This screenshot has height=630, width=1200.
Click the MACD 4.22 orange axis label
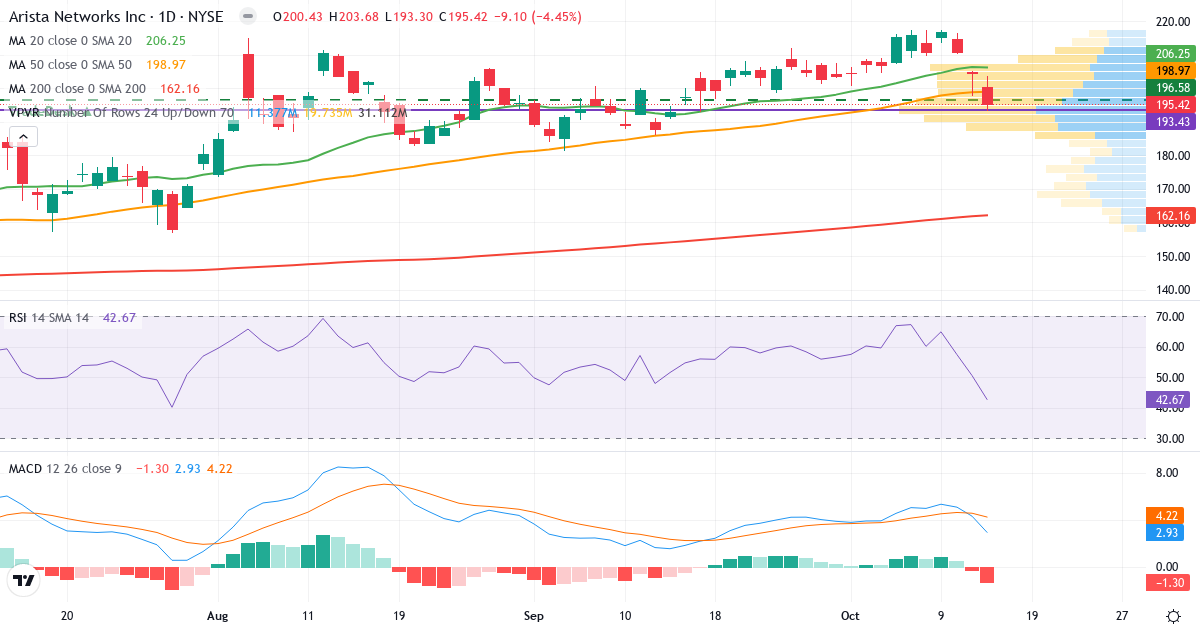pos(1164,517)
